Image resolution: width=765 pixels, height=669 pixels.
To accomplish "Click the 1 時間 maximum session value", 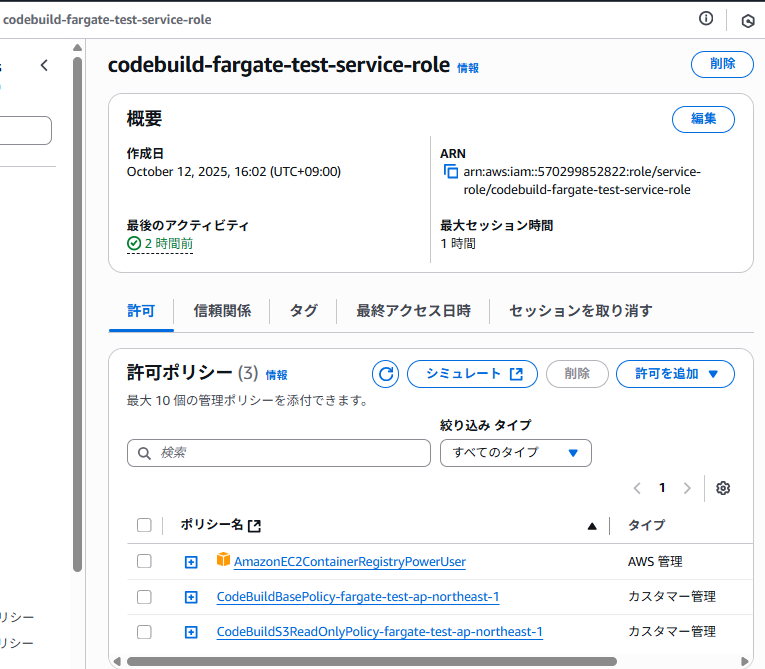I will [x=458, y=243].
